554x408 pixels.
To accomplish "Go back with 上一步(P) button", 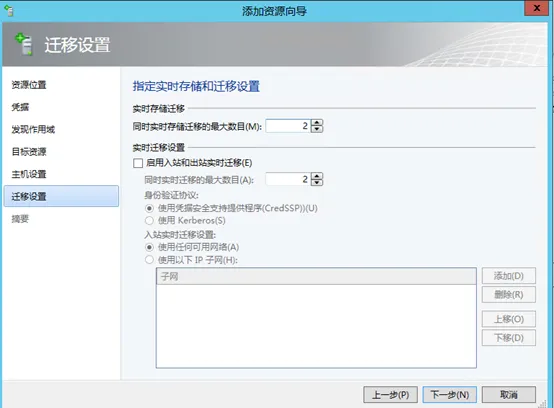I will point(390,395).
